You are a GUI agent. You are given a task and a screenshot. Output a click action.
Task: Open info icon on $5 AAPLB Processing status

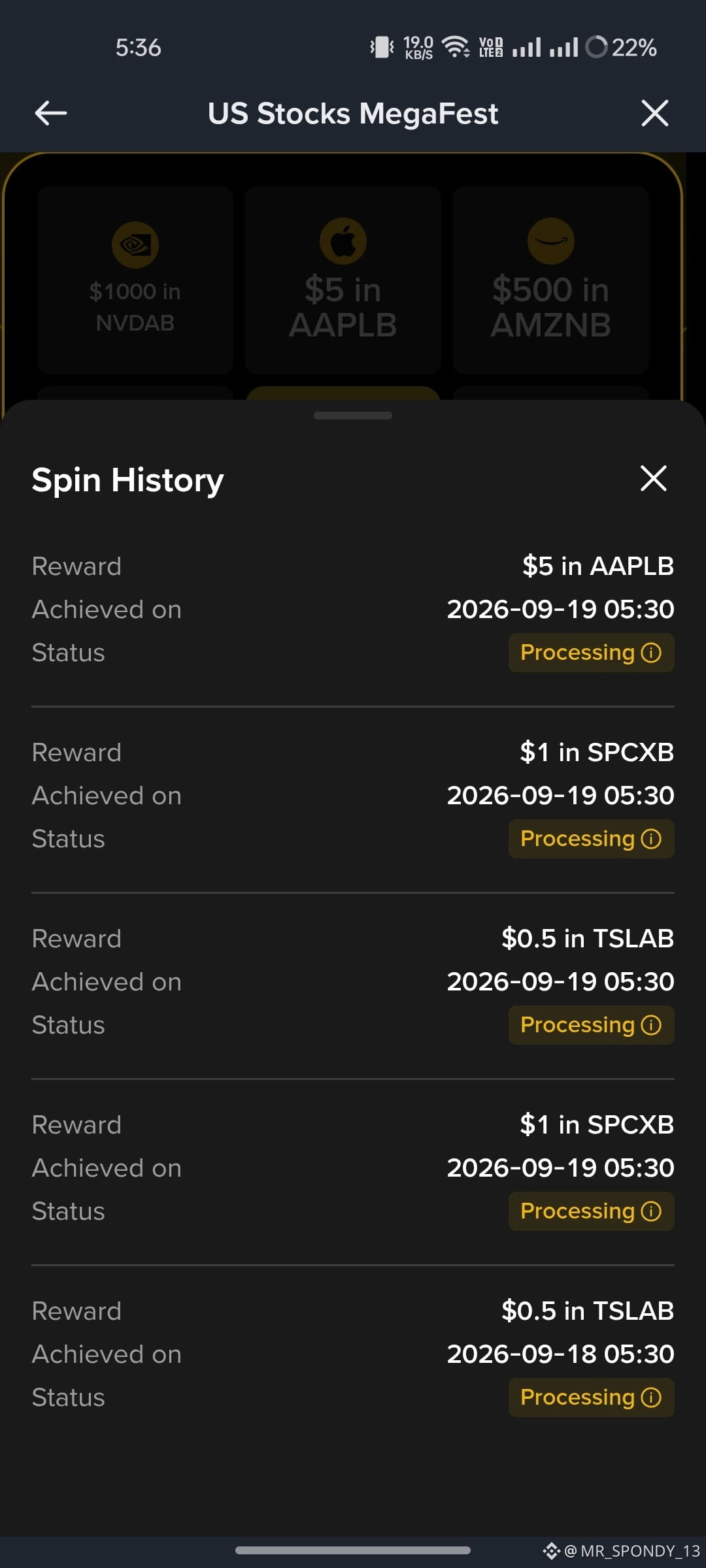pyautogui.click(x=651, y=653)
